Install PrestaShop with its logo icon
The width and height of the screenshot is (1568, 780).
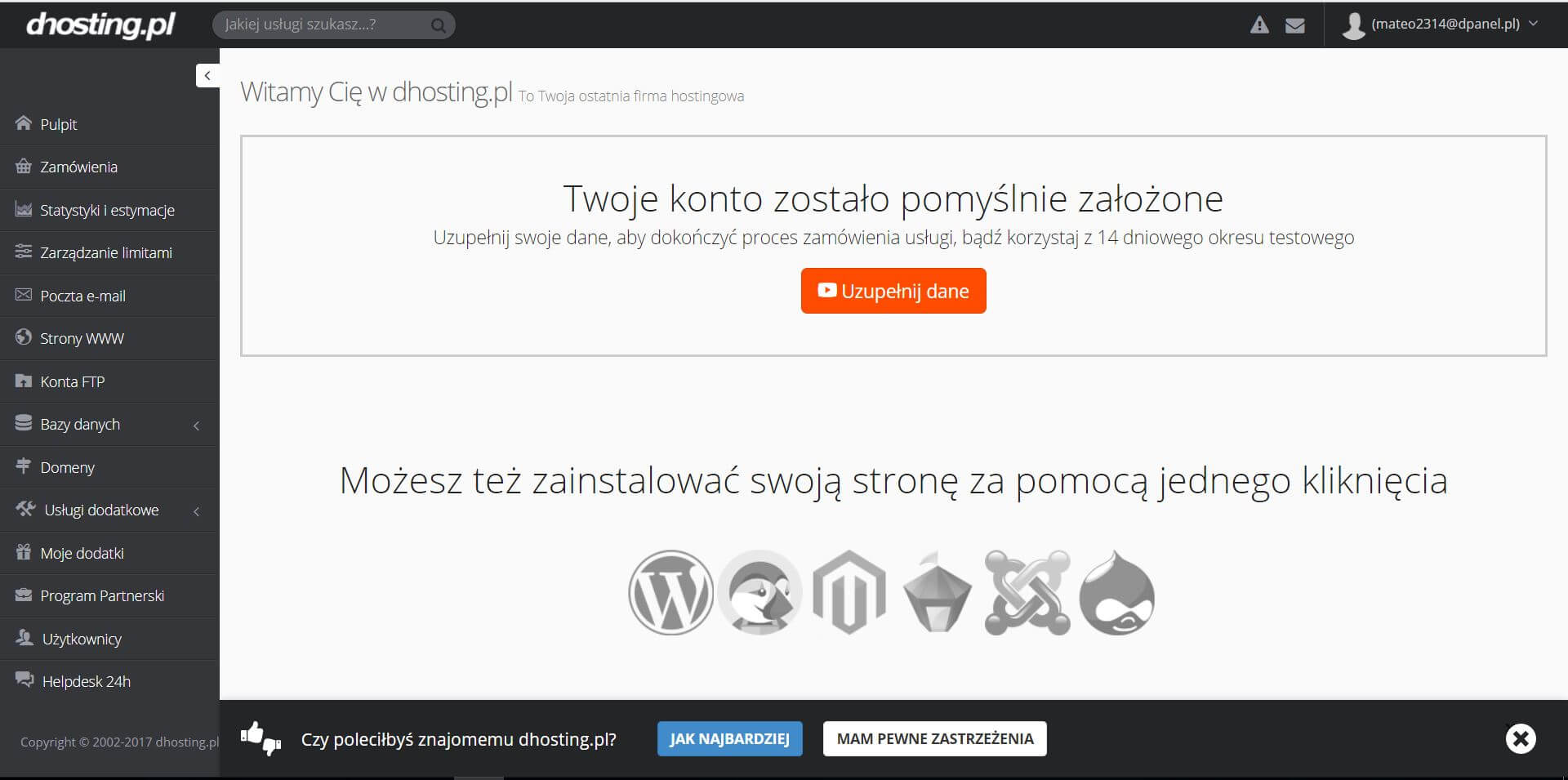759,593
